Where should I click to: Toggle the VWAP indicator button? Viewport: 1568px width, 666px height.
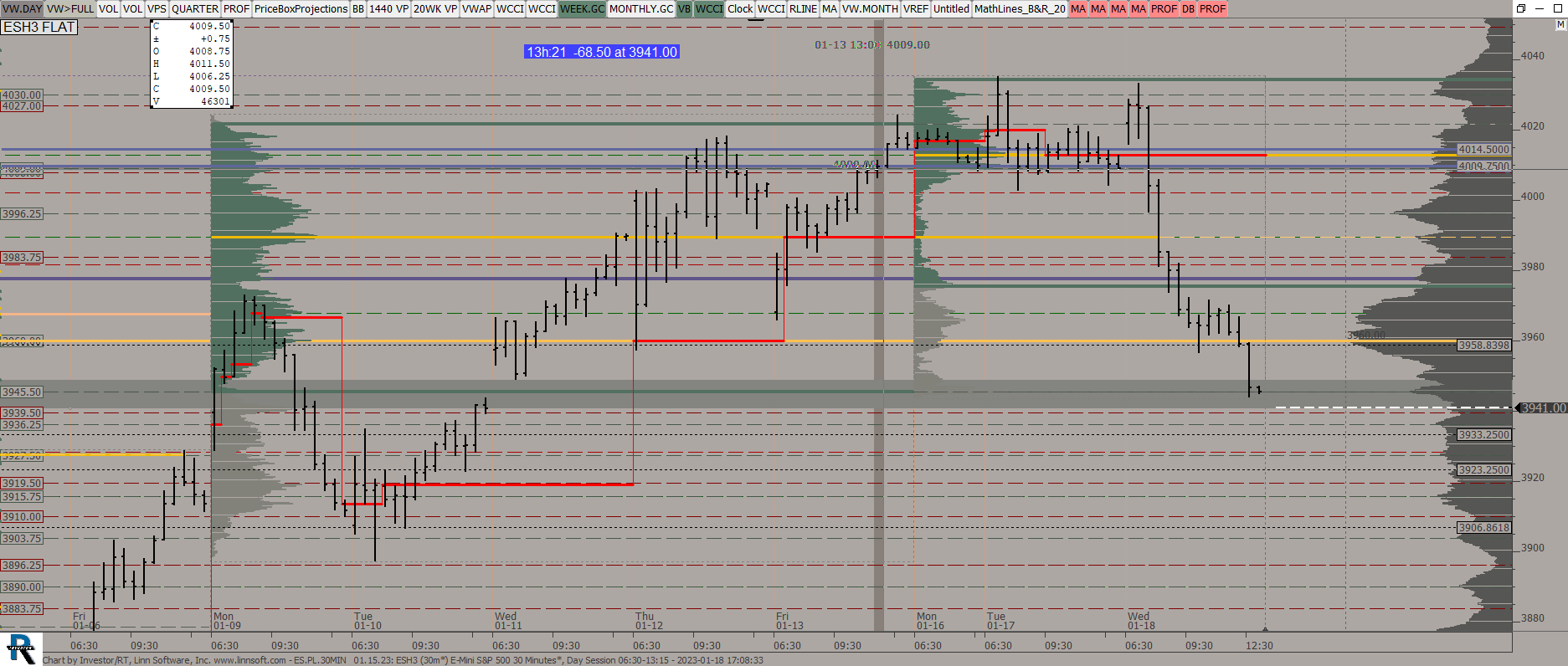click(476, 9)
